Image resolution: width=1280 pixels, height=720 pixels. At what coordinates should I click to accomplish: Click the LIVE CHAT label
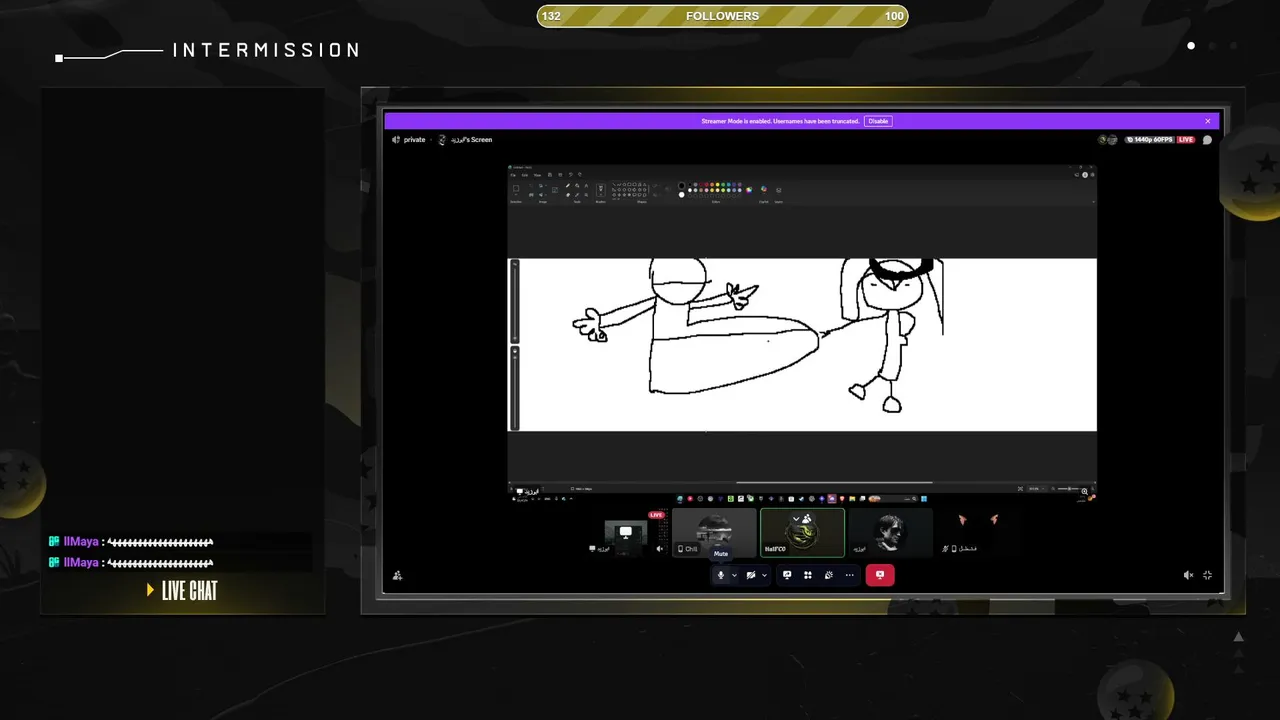pos(189,591)
